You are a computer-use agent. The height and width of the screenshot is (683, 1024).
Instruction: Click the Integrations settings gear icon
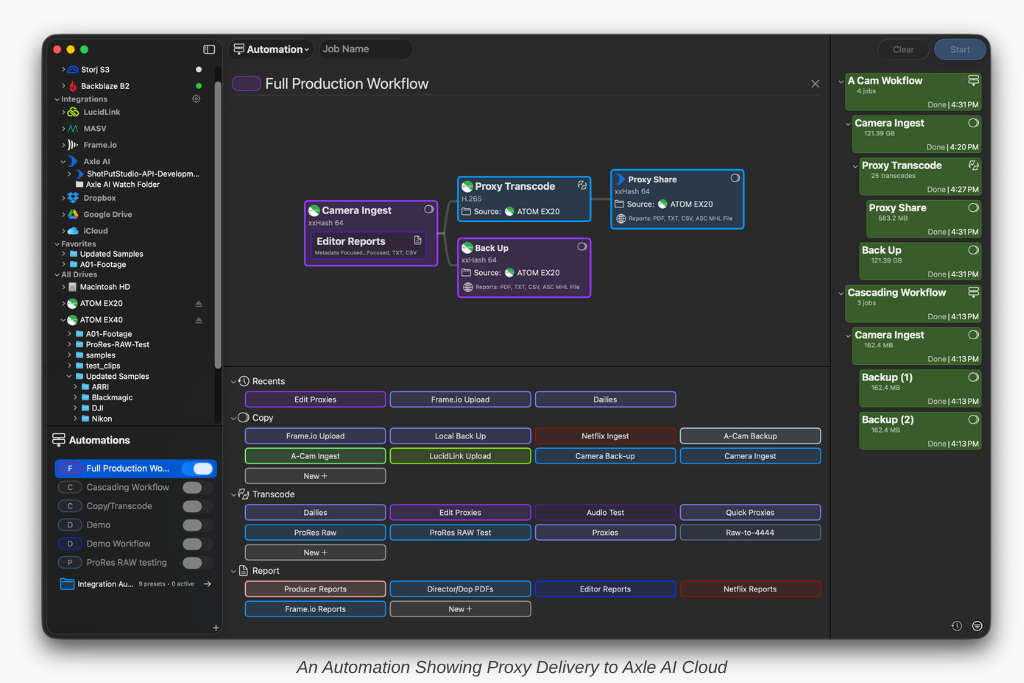(196, 99)
